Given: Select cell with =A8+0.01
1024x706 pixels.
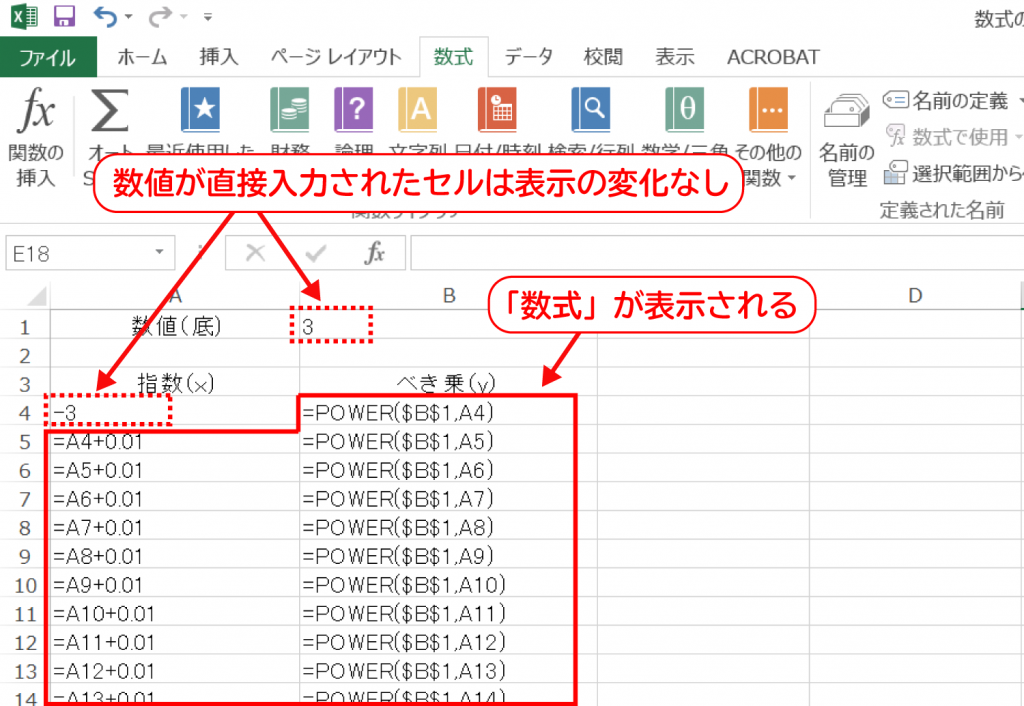Looking at the screenshot, I should (175, 556).
